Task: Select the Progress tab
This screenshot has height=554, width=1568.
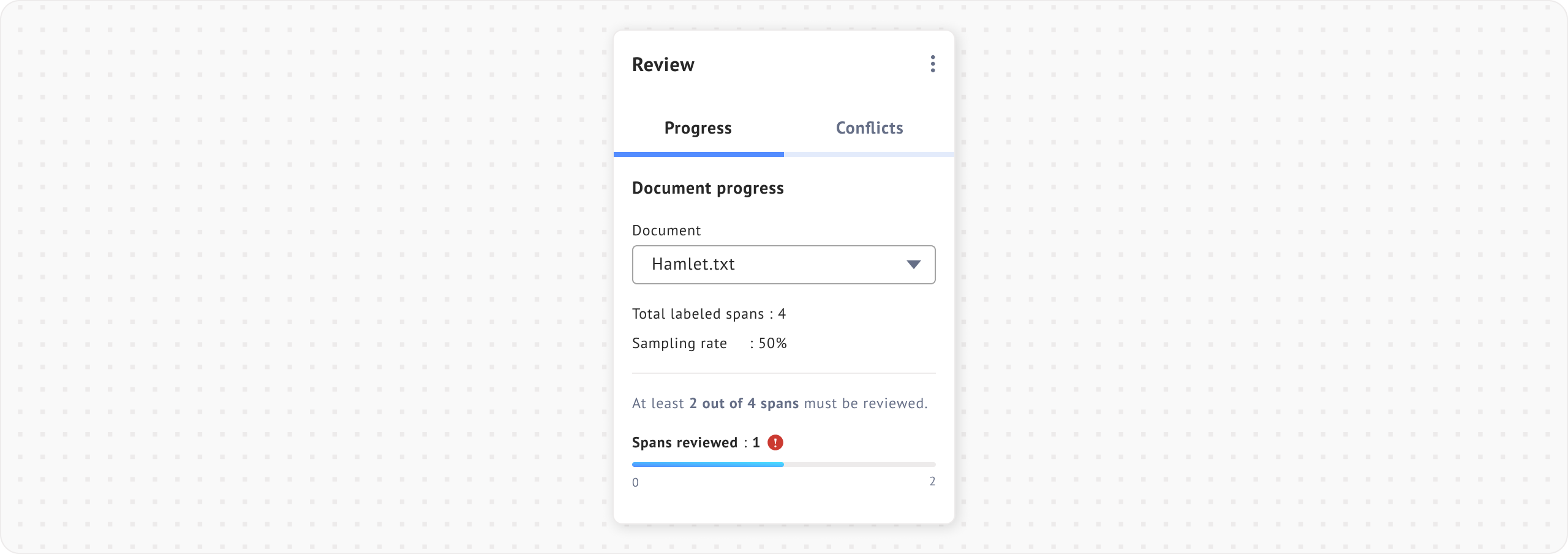Action: 698,128
